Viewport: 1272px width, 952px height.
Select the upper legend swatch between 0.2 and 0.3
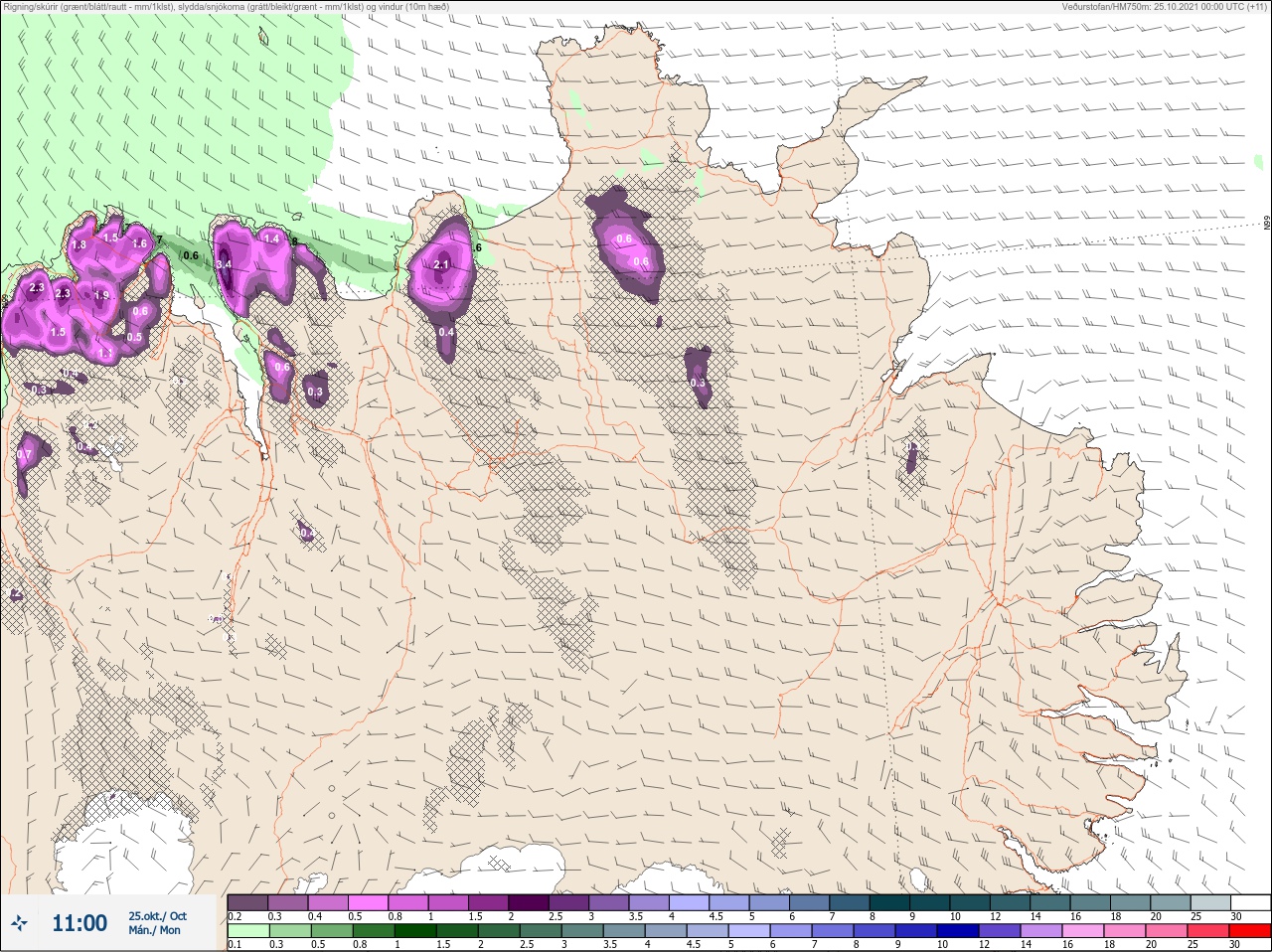point(247,902)
